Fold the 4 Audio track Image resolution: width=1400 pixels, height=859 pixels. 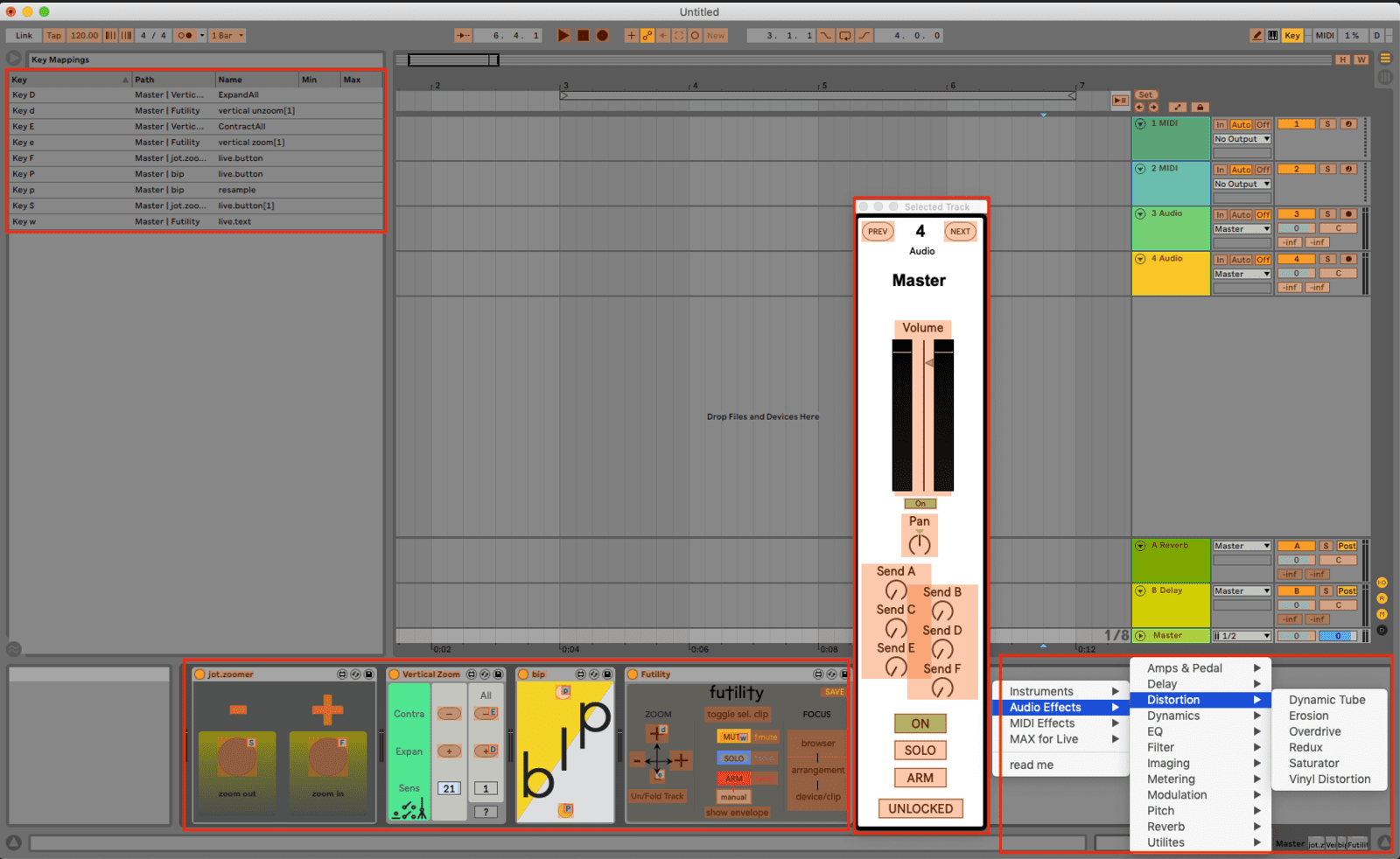pyautogui.click(x=1140, y=259)
